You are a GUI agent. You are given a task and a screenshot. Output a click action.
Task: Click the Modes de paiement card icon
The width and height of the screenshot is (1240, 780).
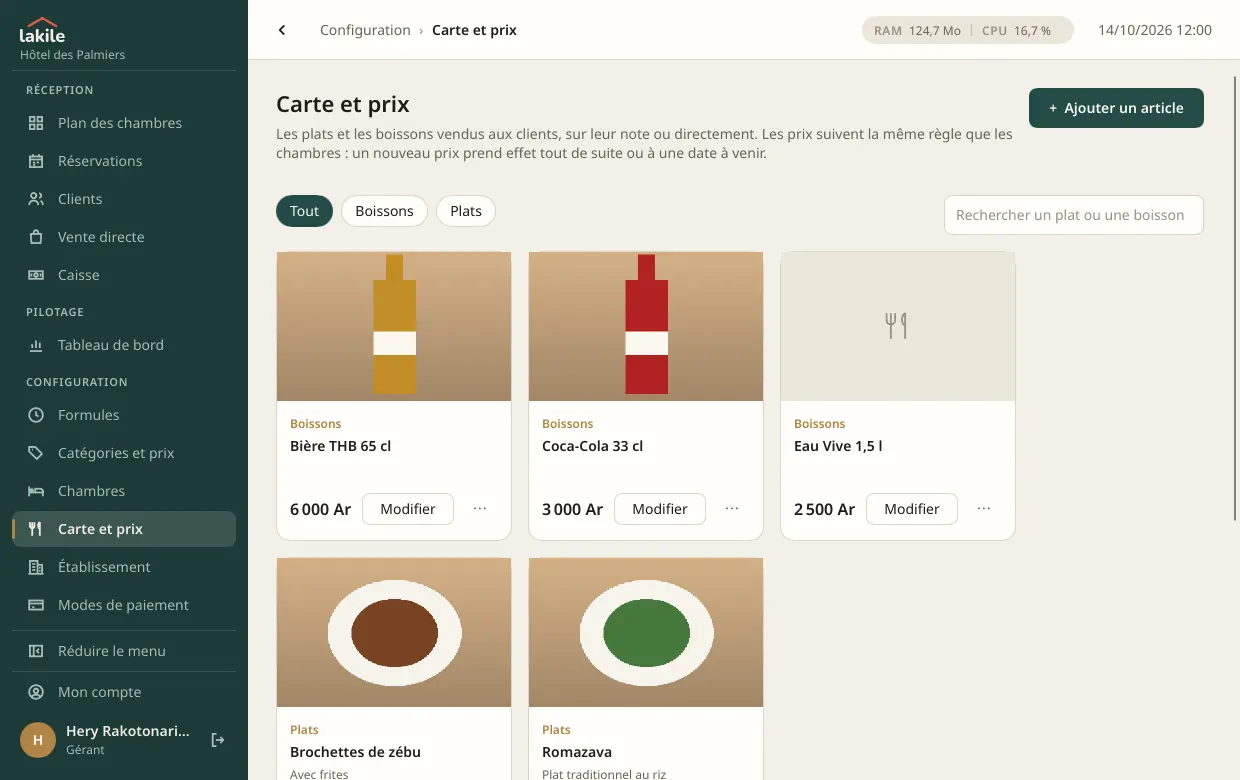(x=36, y=605)
